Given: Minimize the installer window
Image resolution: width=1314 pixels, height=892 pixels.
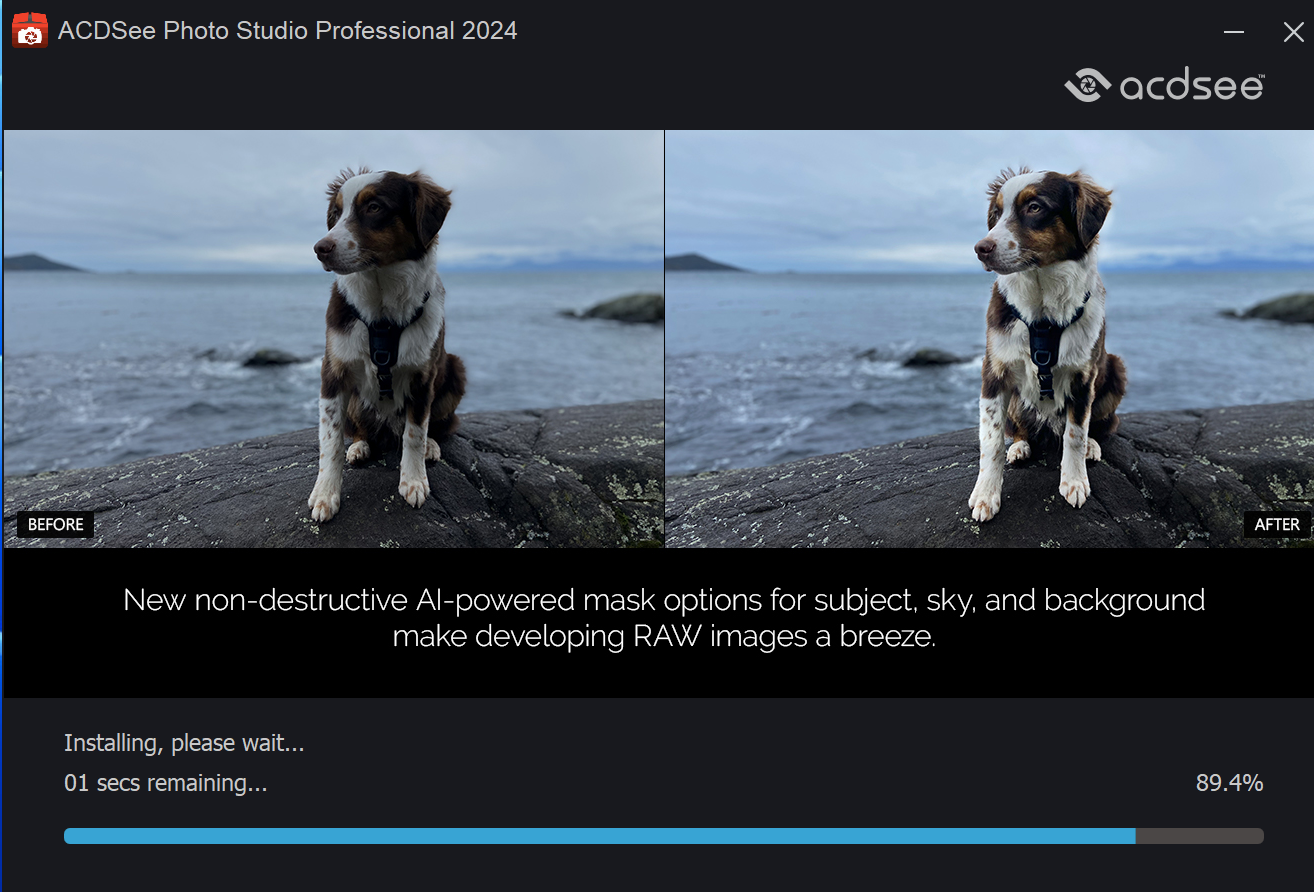Looking at the screenshot, I should pos(1234,32).
